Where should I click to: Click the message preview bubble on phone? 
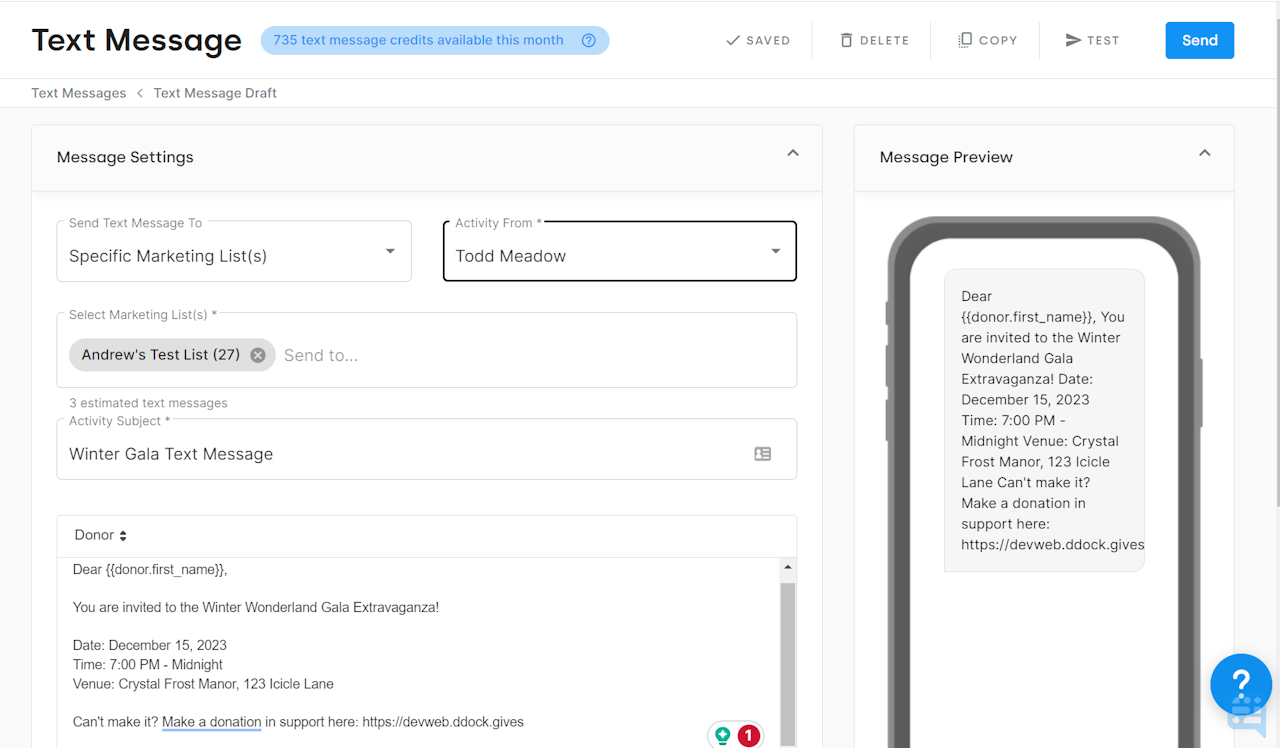(x=1044, y=420)
